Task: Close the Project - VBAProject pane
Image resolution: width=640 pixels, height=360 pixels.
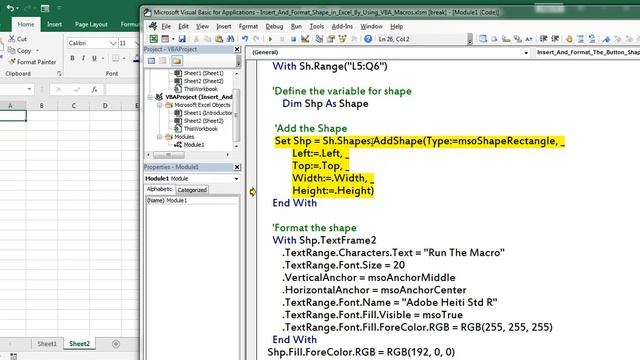Action: (x=237, y=49)
